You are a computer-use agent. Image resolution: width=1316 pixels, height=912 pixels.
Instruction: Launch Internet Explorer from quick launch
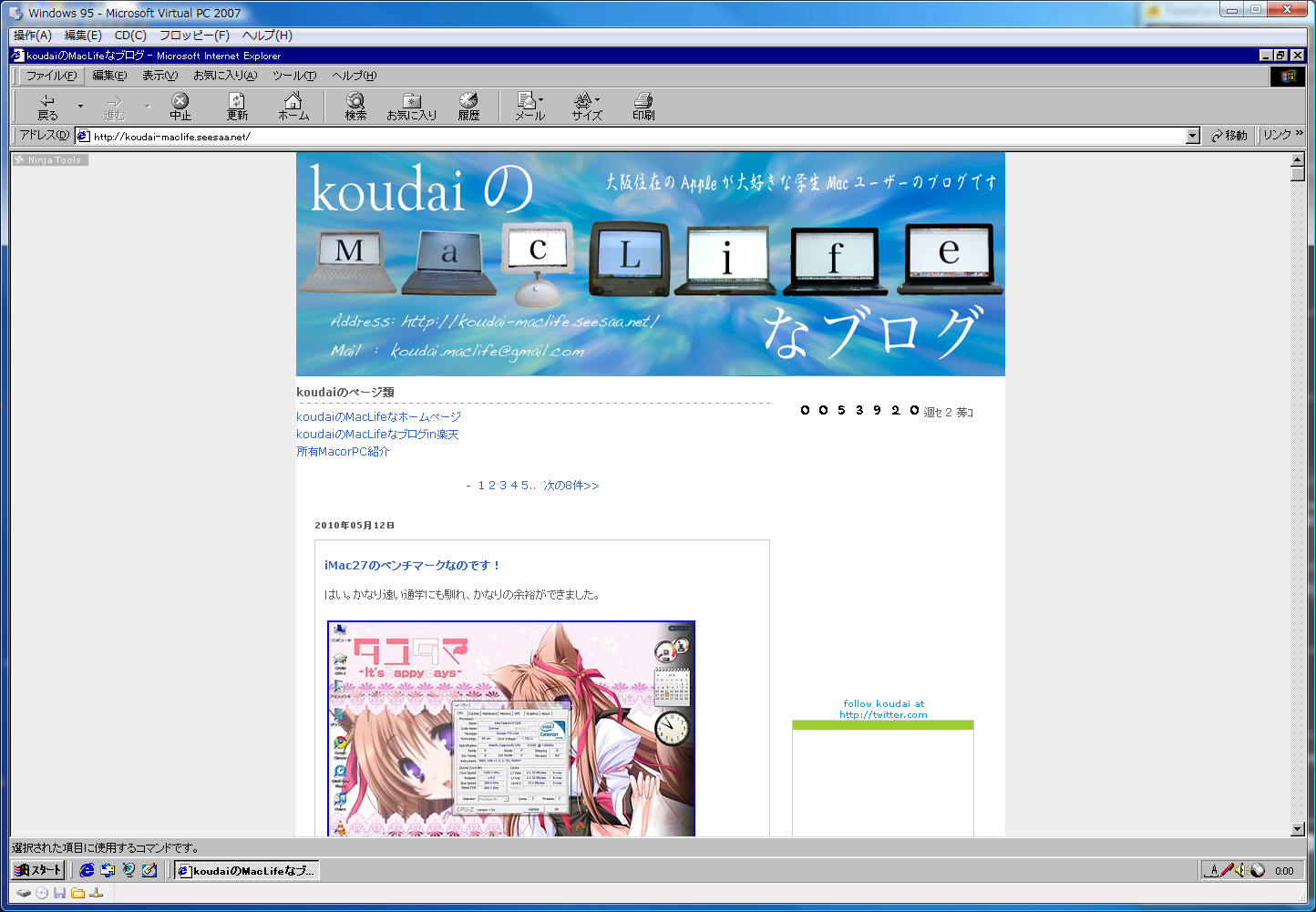pos(87,870)
